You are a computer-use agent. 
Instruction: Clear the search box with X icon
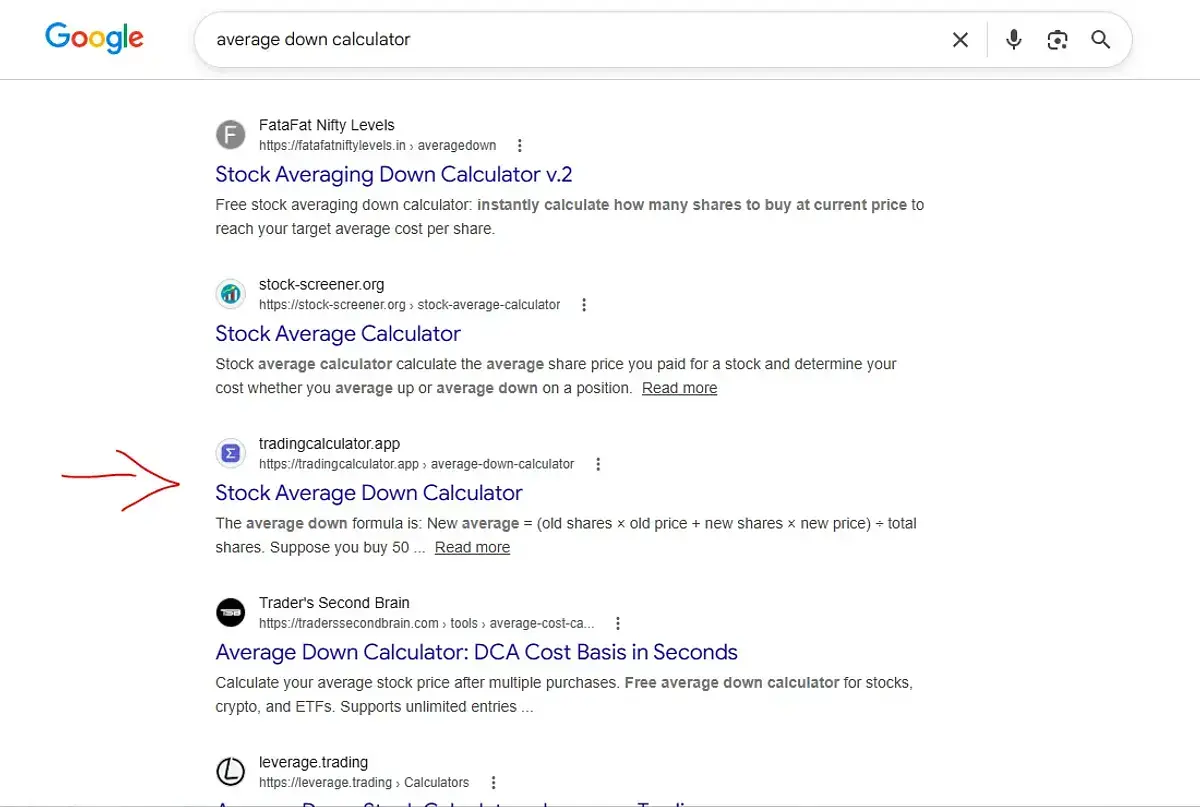coord(960,40)
